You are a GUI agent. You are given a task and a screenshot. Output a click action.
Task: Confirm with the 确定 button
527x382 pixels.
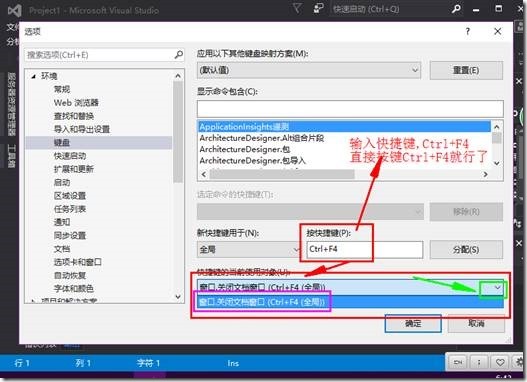point(413,324)
